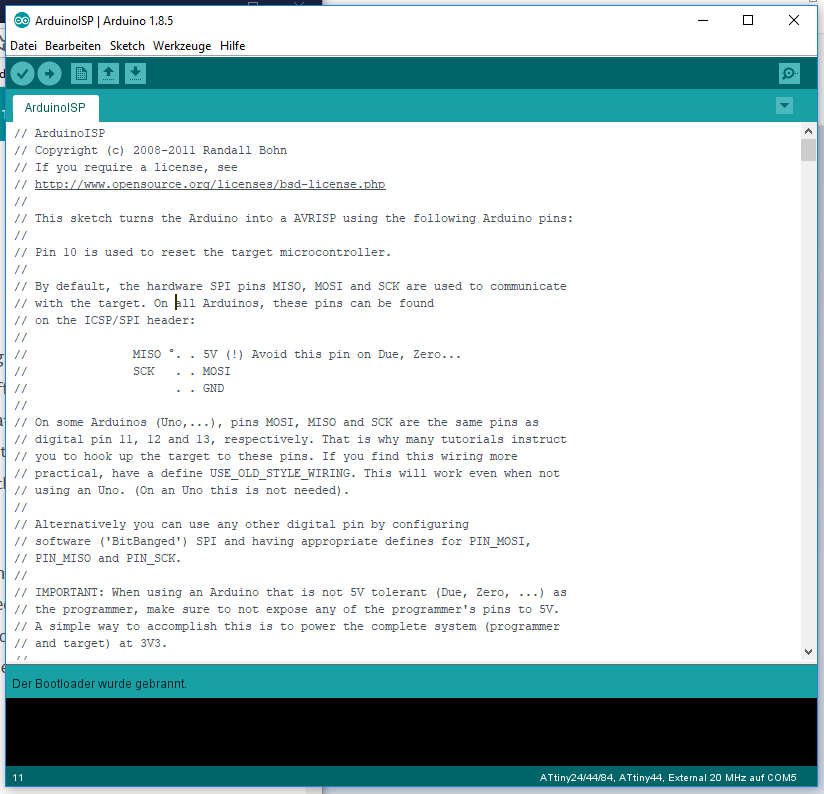
Task: Click the editor scrollbar down arrow
Action: 808,652
